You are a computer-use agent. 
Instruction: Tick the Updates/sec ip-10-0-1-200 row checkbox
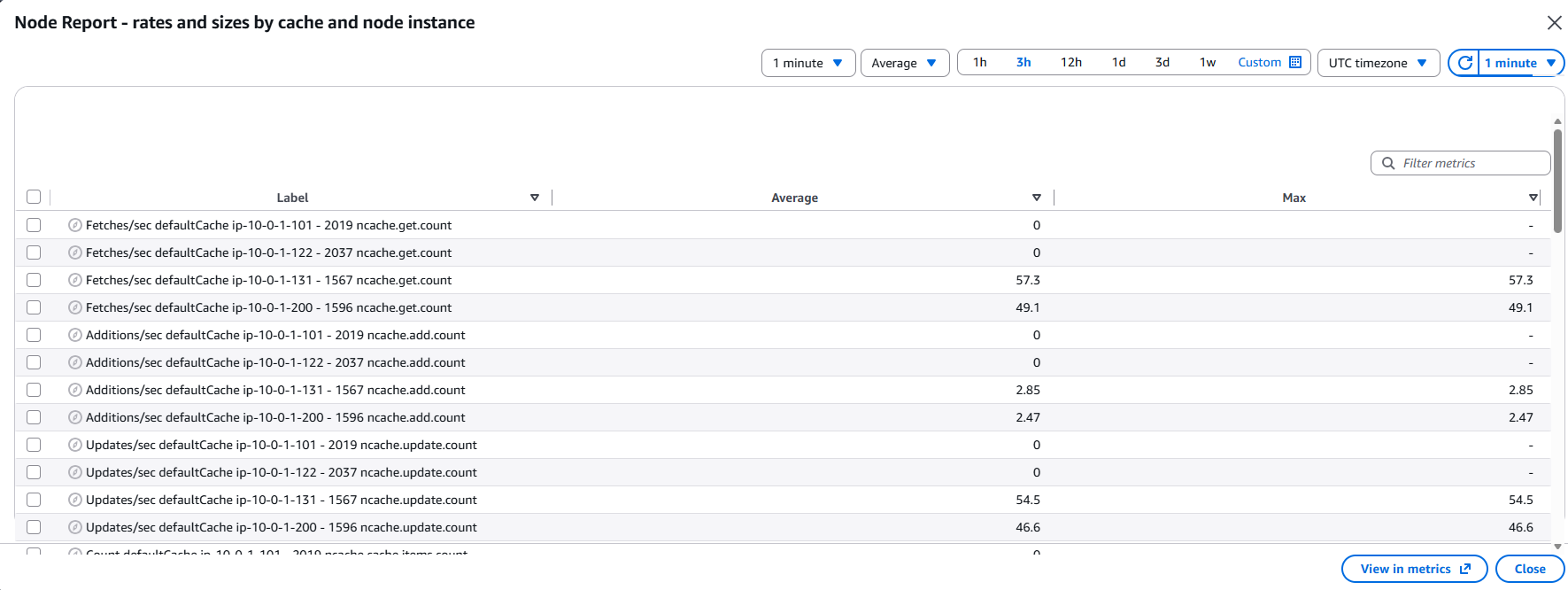[34, 527]
